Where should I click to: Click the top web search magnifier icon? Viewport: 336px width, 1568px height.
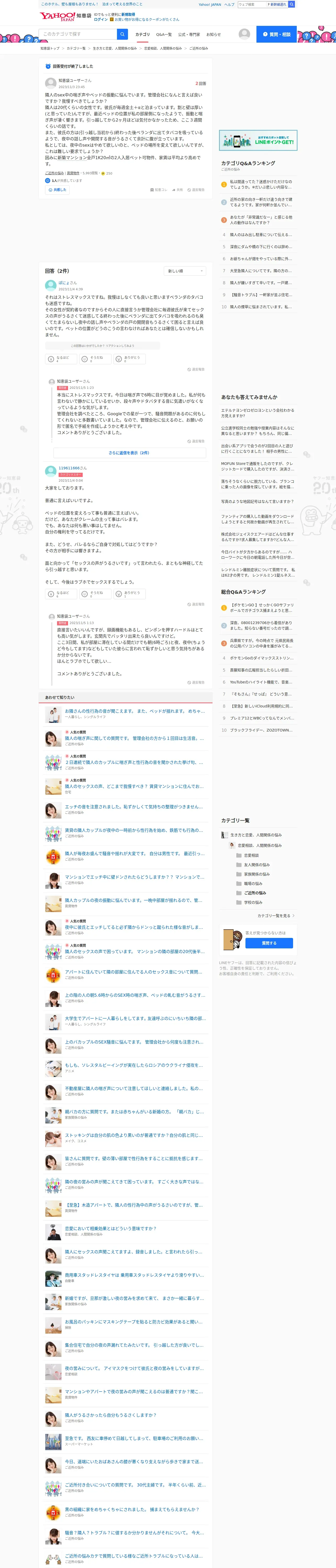(x=292, y=4)
